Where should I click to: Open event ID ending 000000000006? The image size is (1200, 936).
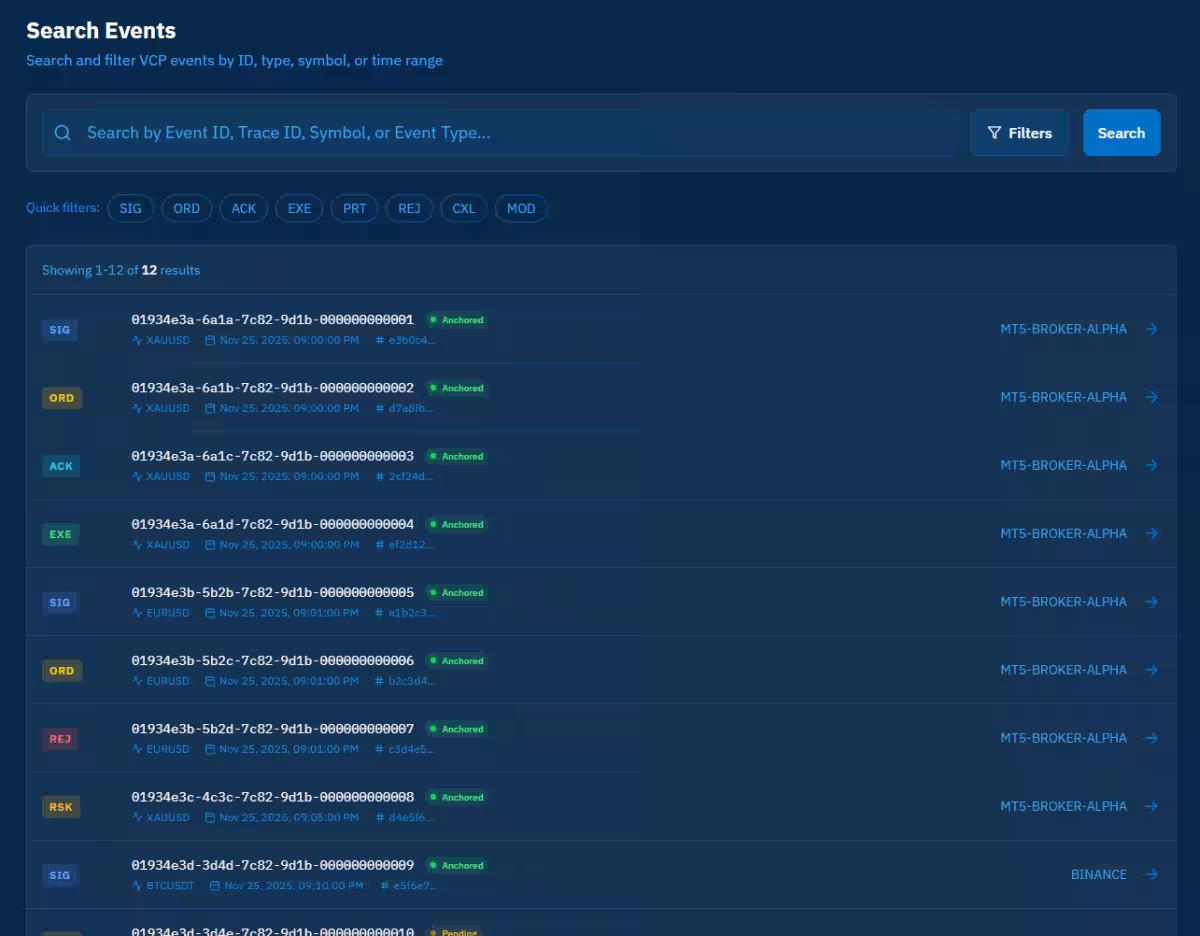(272, 661)
